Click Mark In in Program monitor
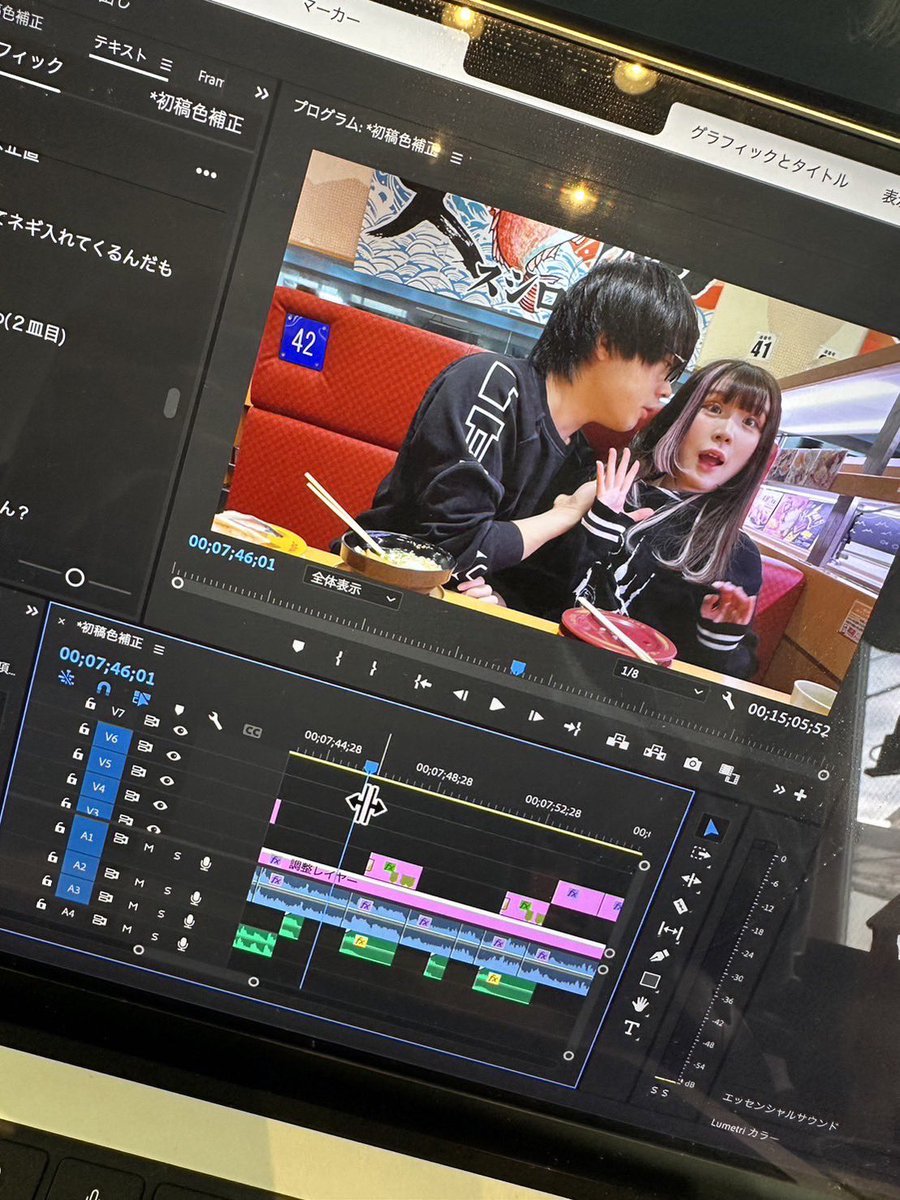Screen dimensions: 900x1200 pyautogui.click(x=339, y=657)
